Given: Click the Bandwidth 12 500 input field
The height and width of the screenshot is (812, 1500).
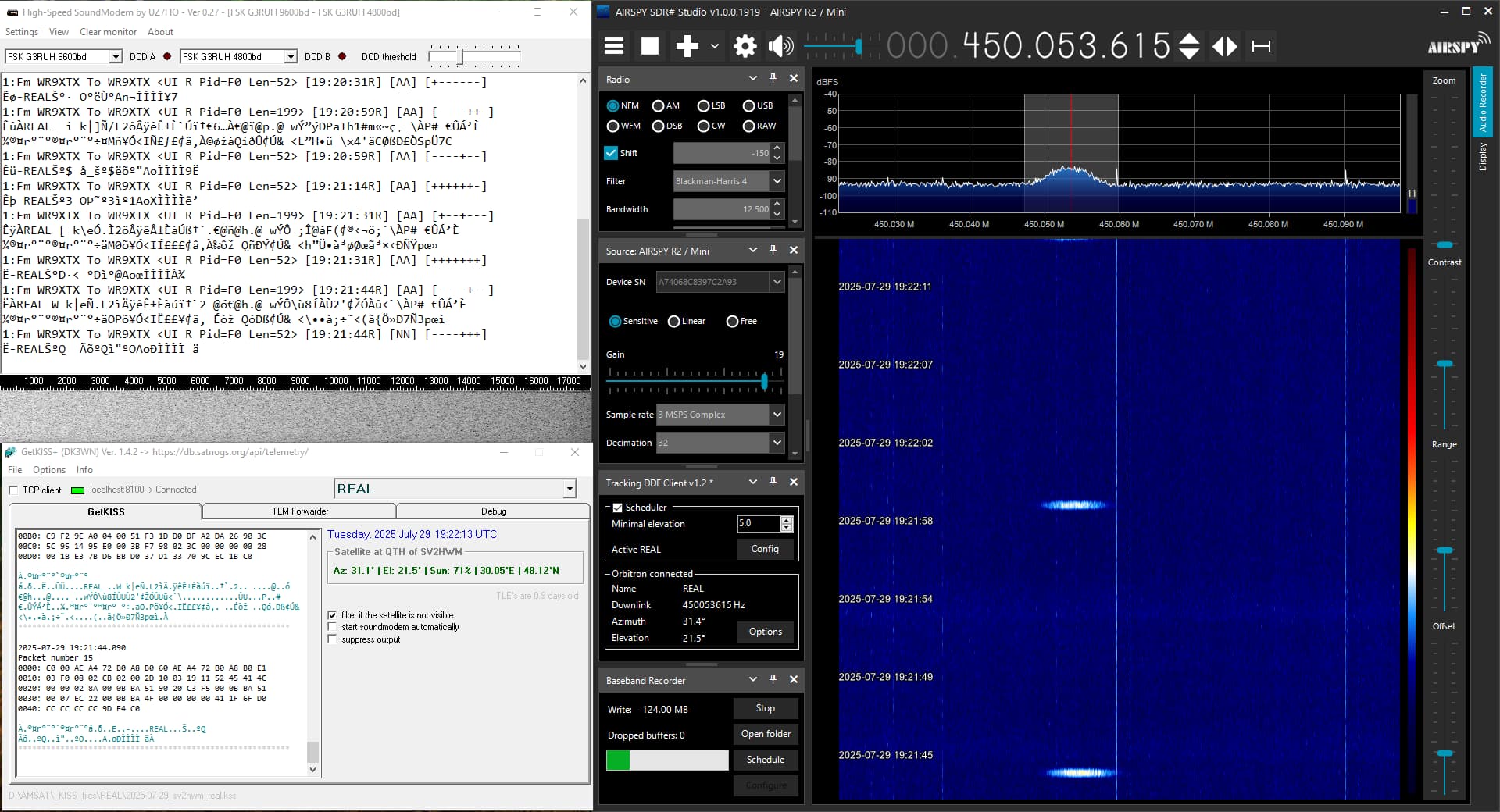Looking at the screenshot, I should coord(722,209).
